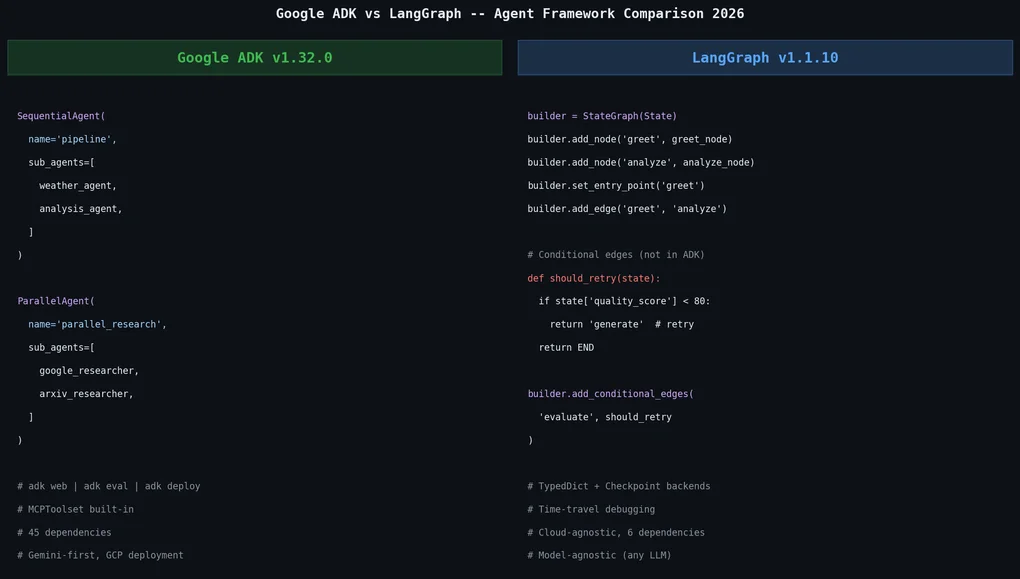The image size is (1020, 579).
Task: Click 'weather_agent,' in the sub_agents list
Action: 78,185
